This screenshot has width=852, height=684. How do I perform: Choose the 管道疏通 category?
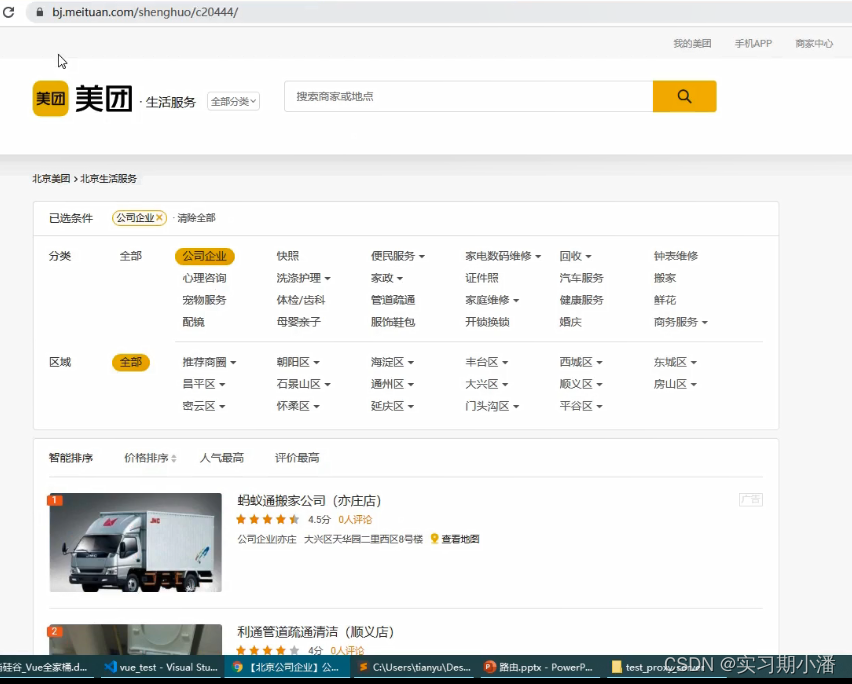tap(393, 300)
